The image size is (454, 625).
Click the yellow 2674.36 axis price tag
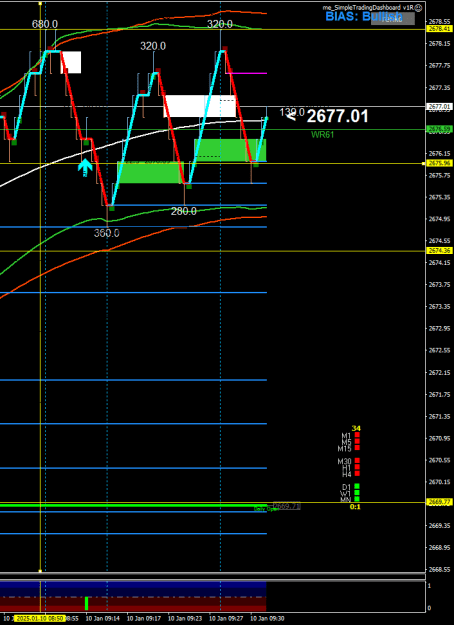tap(438, 250)
